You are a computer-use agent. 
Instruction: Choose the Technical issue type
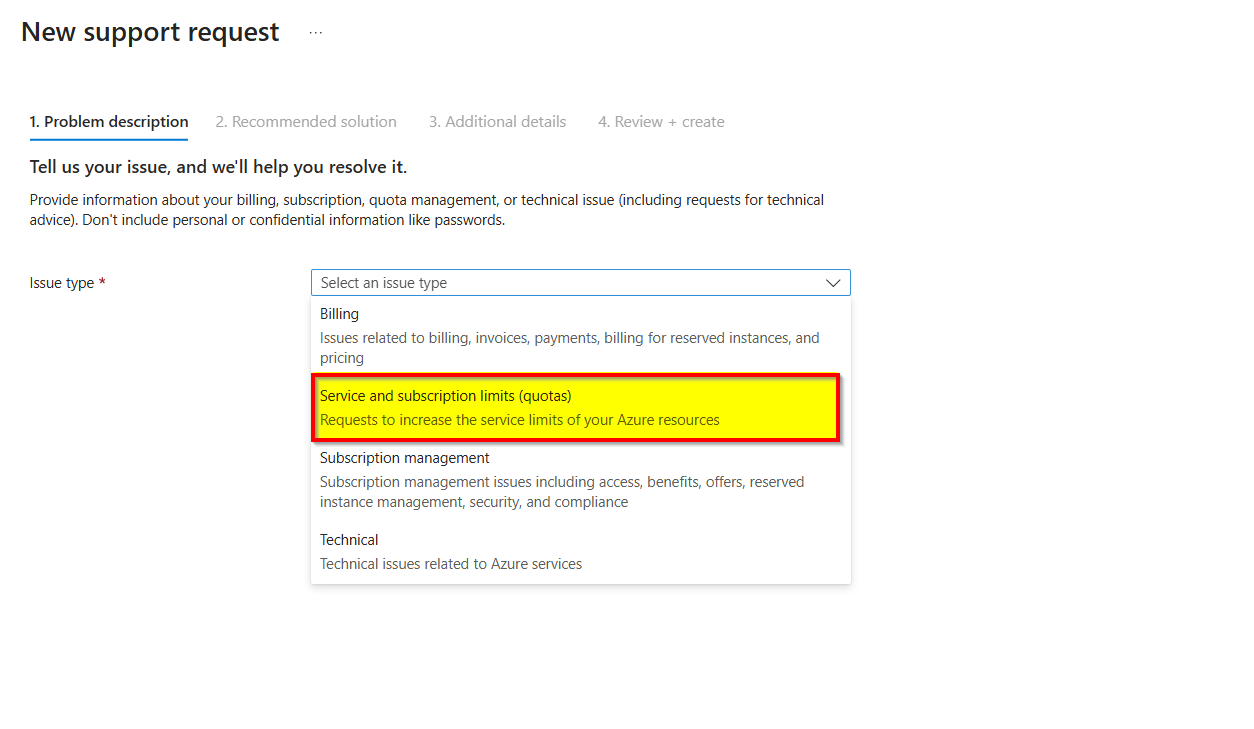580,551
